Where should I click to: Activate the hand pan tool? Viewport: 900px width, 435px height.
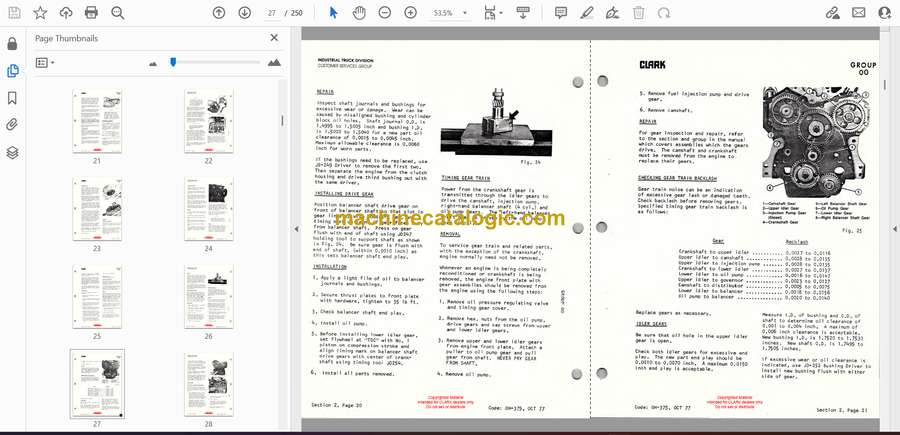pos(359,13)
